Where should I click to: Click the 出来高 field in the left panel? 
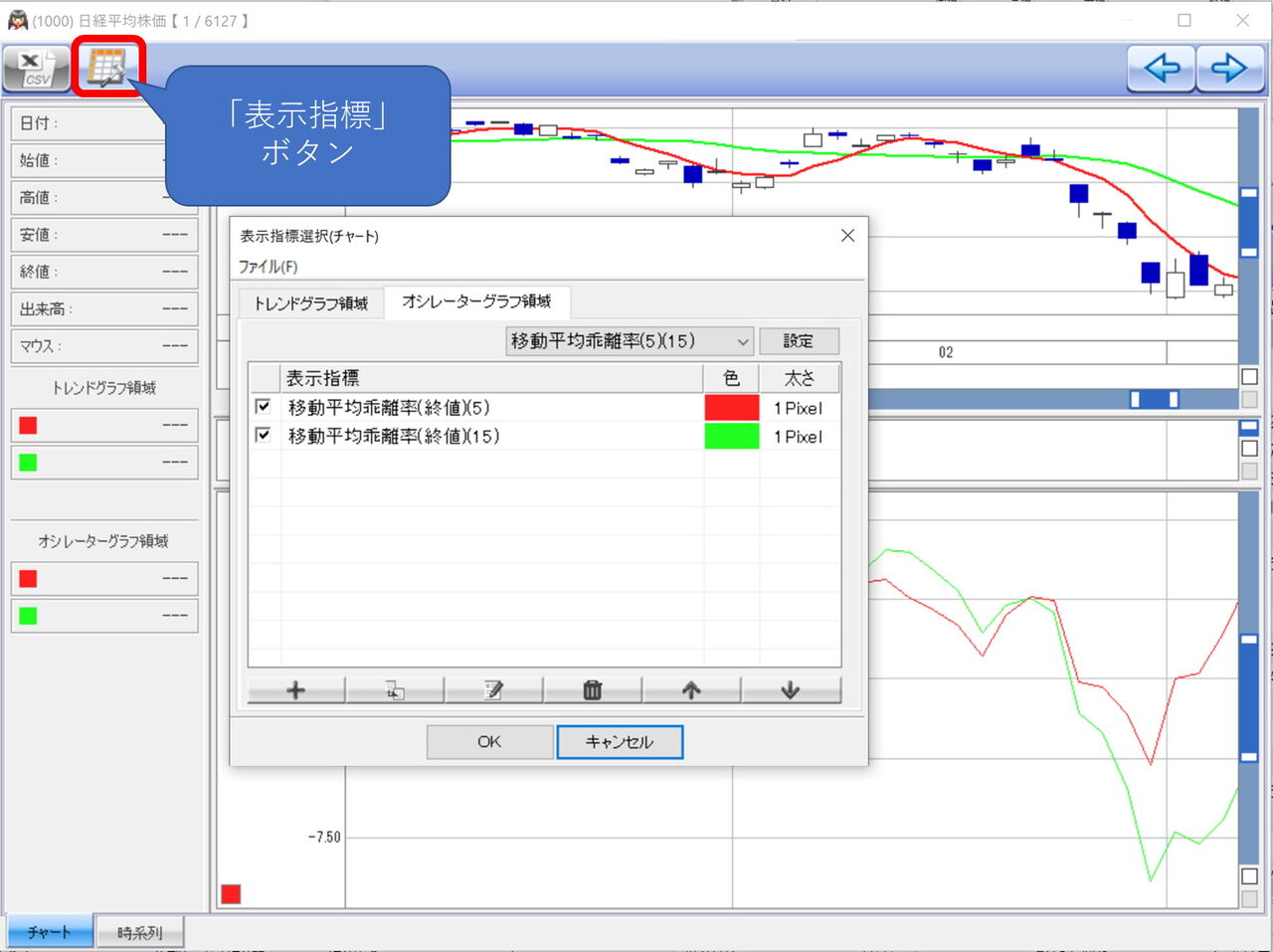[103, 309]
